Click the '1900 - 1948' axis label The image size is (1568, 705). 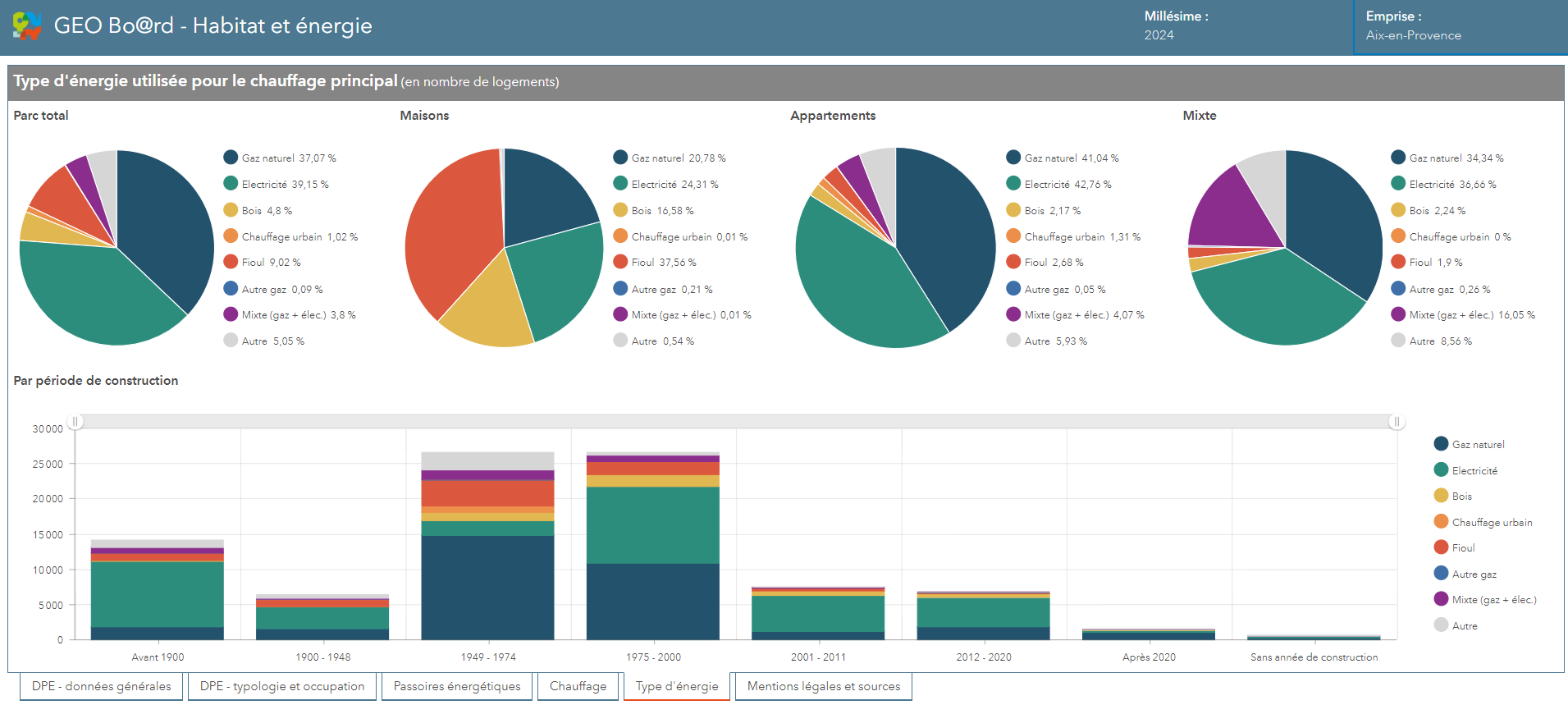click(323, 657)
